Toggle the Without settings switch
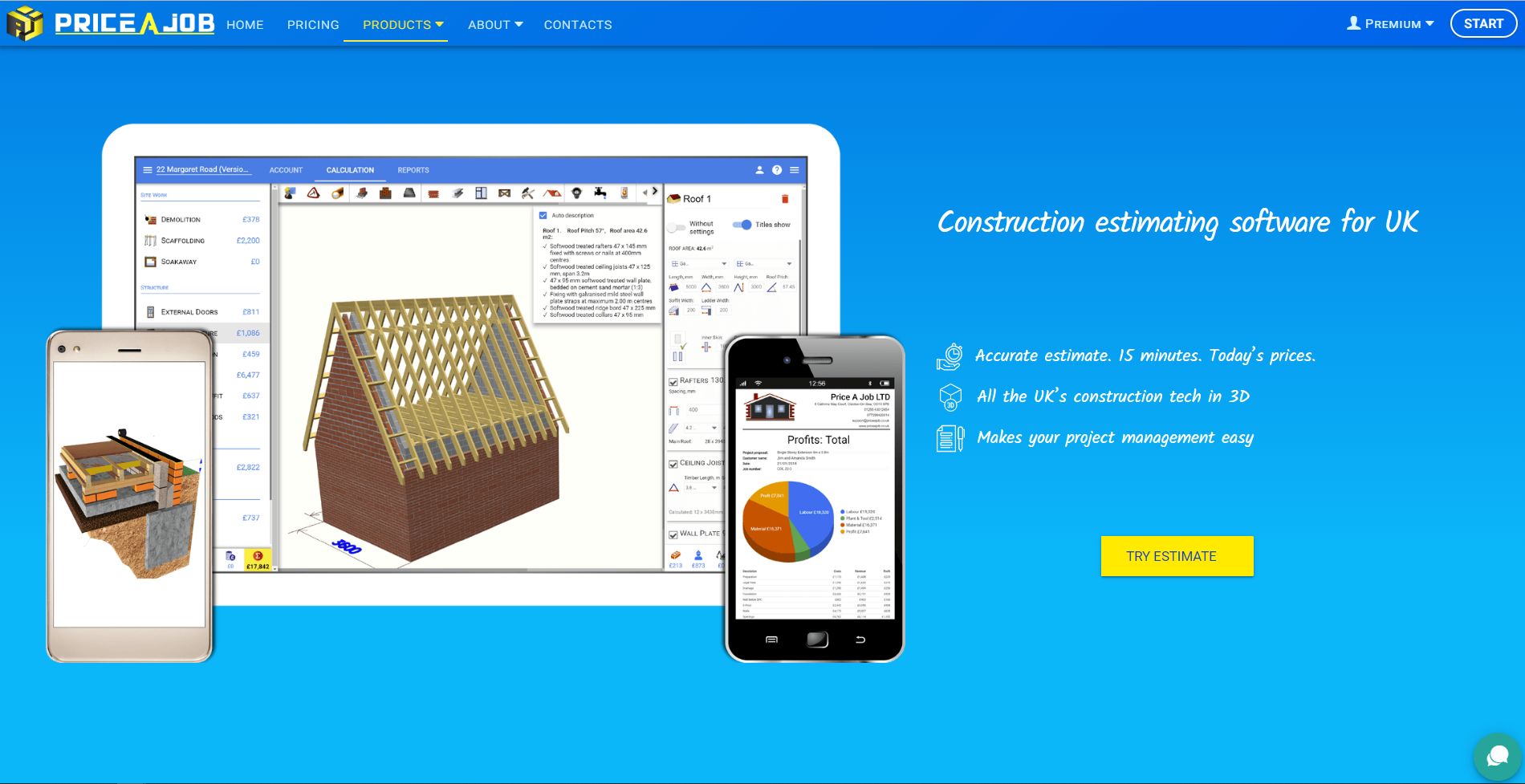 tap(677, 227)
